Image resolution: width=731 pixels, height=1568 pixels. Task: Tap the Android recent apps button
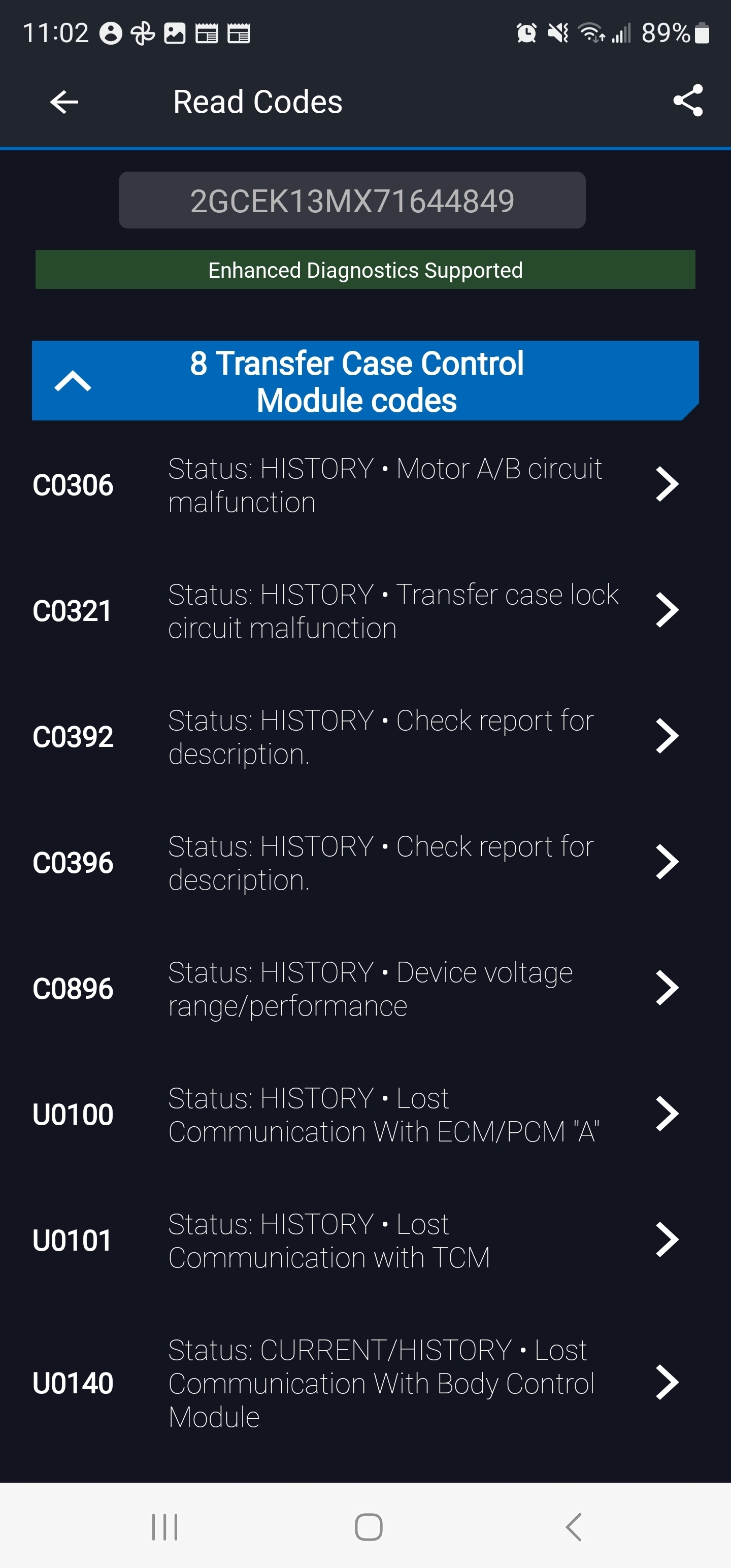tap(164, 1526)
